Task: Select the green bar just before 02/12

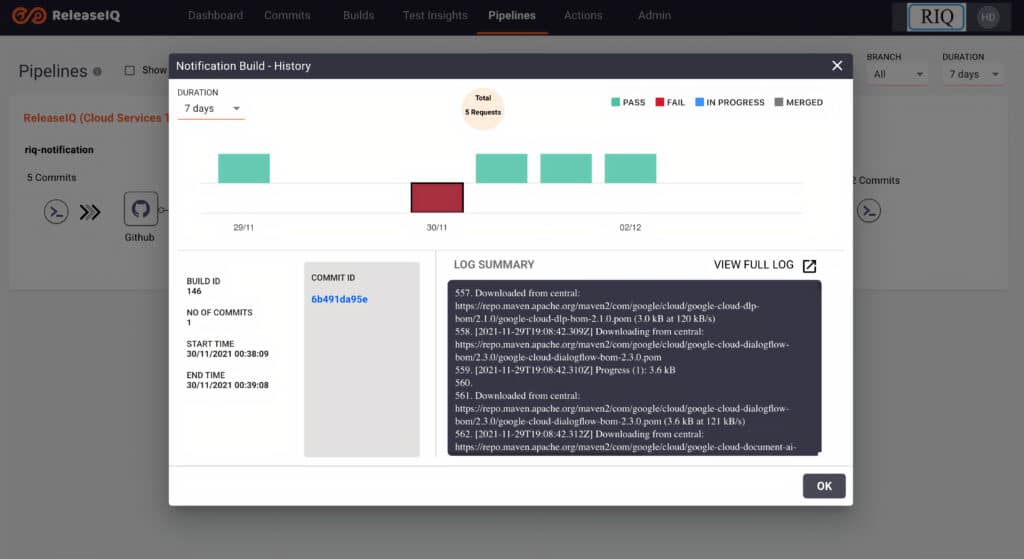Action: click(x=566, y=168)
